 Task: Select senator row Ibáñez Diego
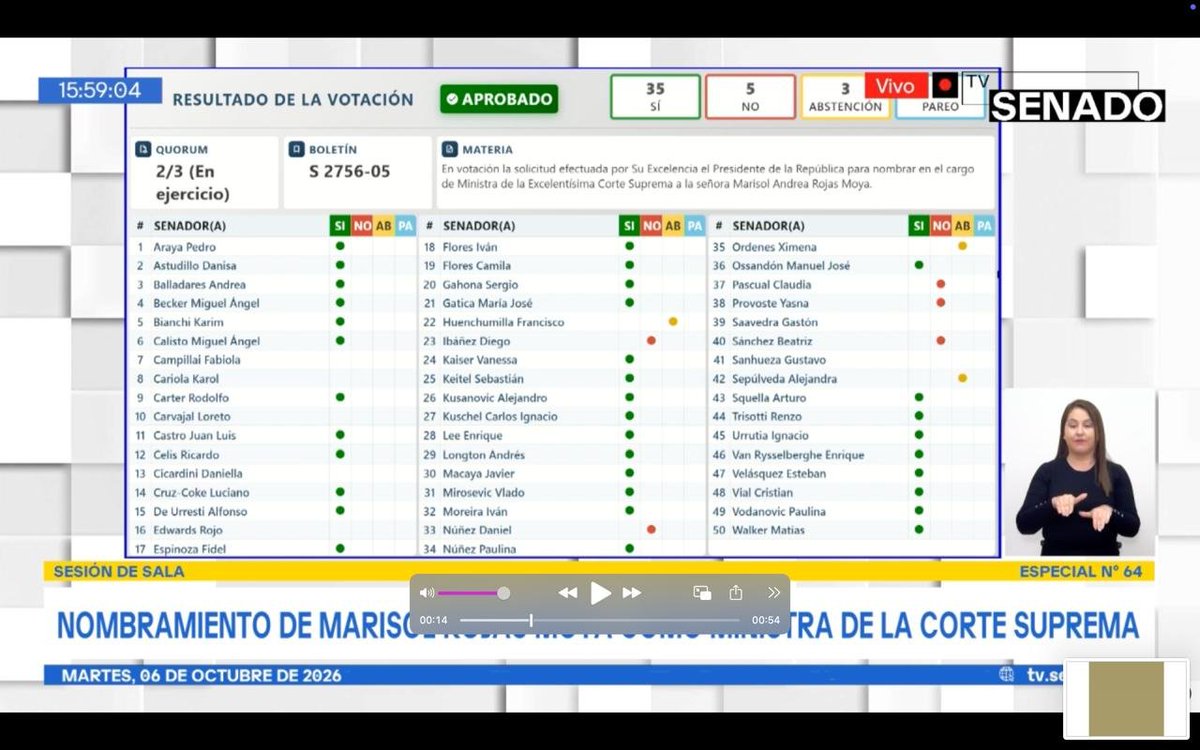(x=562, y=341)
